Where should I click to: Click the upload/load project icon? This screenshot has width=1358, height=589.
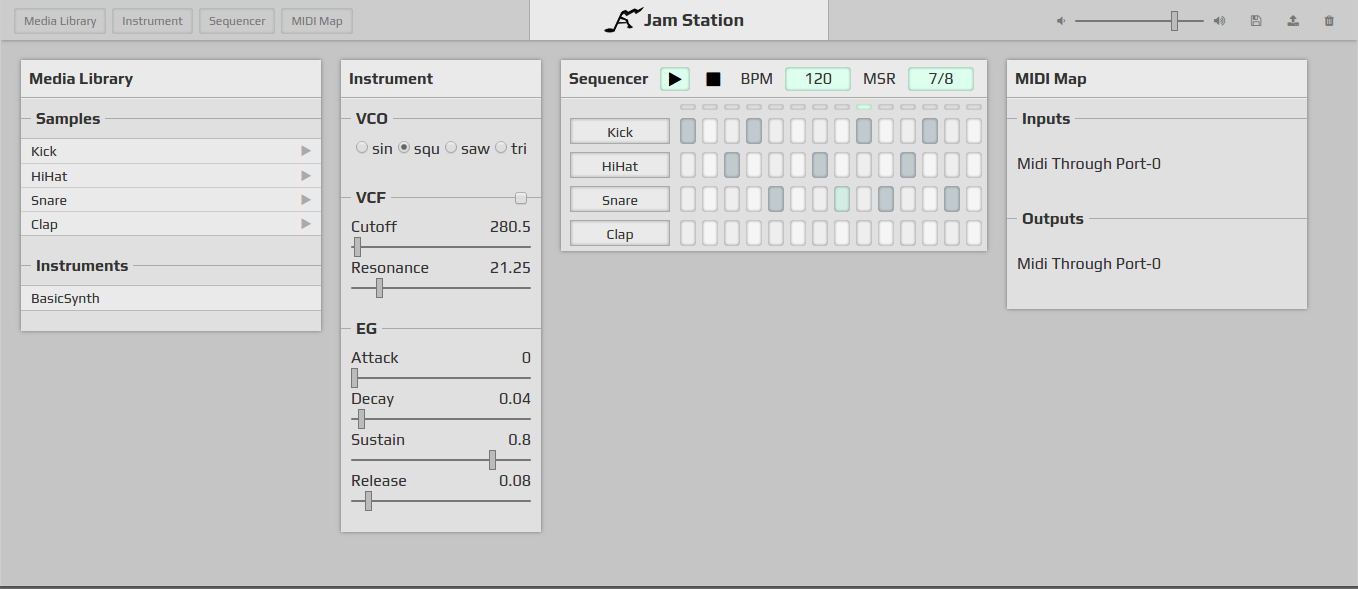coord(1293,21)
